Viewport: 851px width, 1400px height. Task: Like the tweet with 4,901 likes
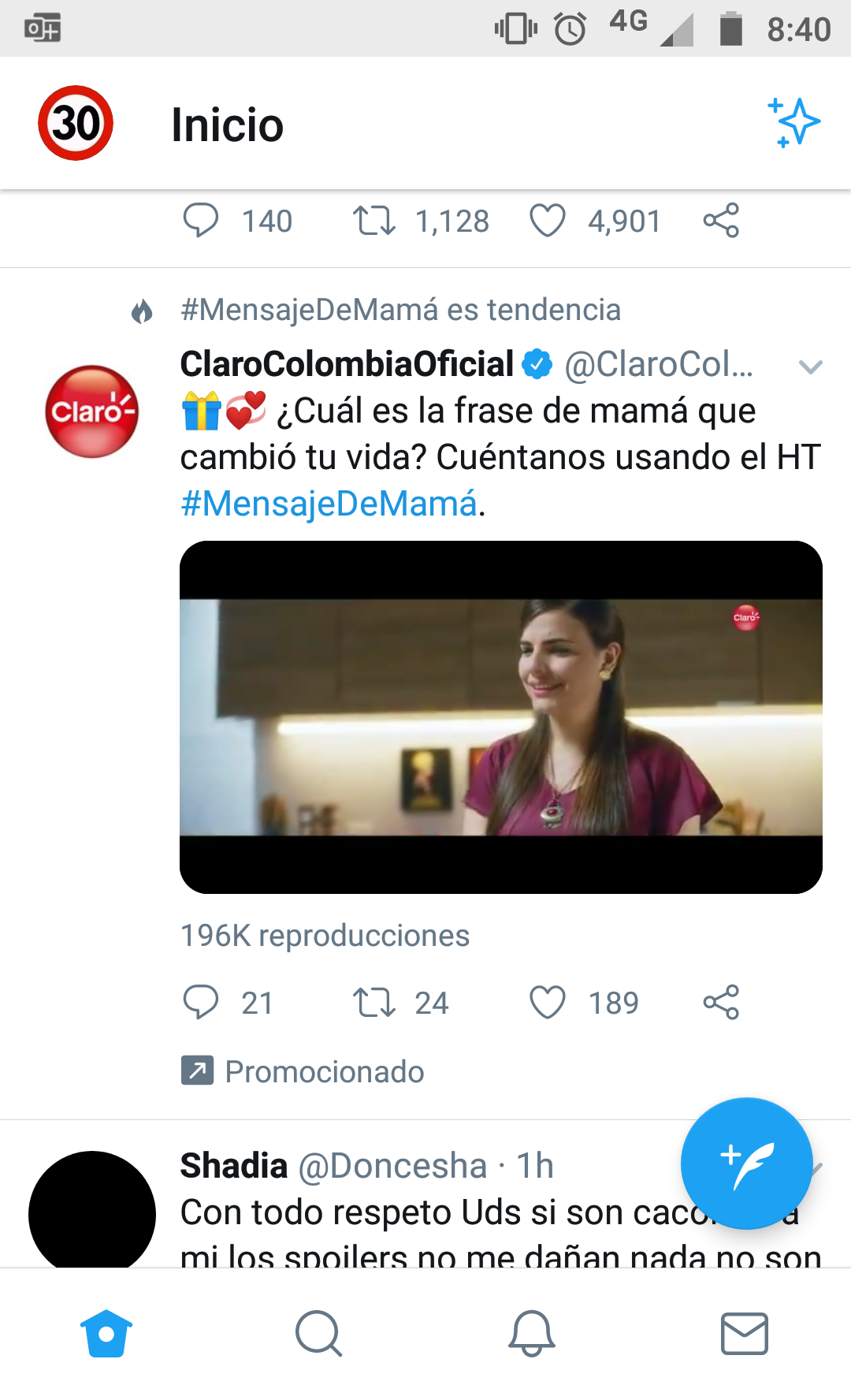pos(548,221)
